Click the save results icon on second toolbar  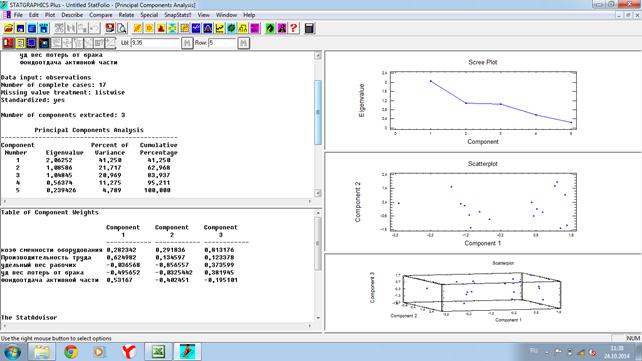[x=43, y=43]
